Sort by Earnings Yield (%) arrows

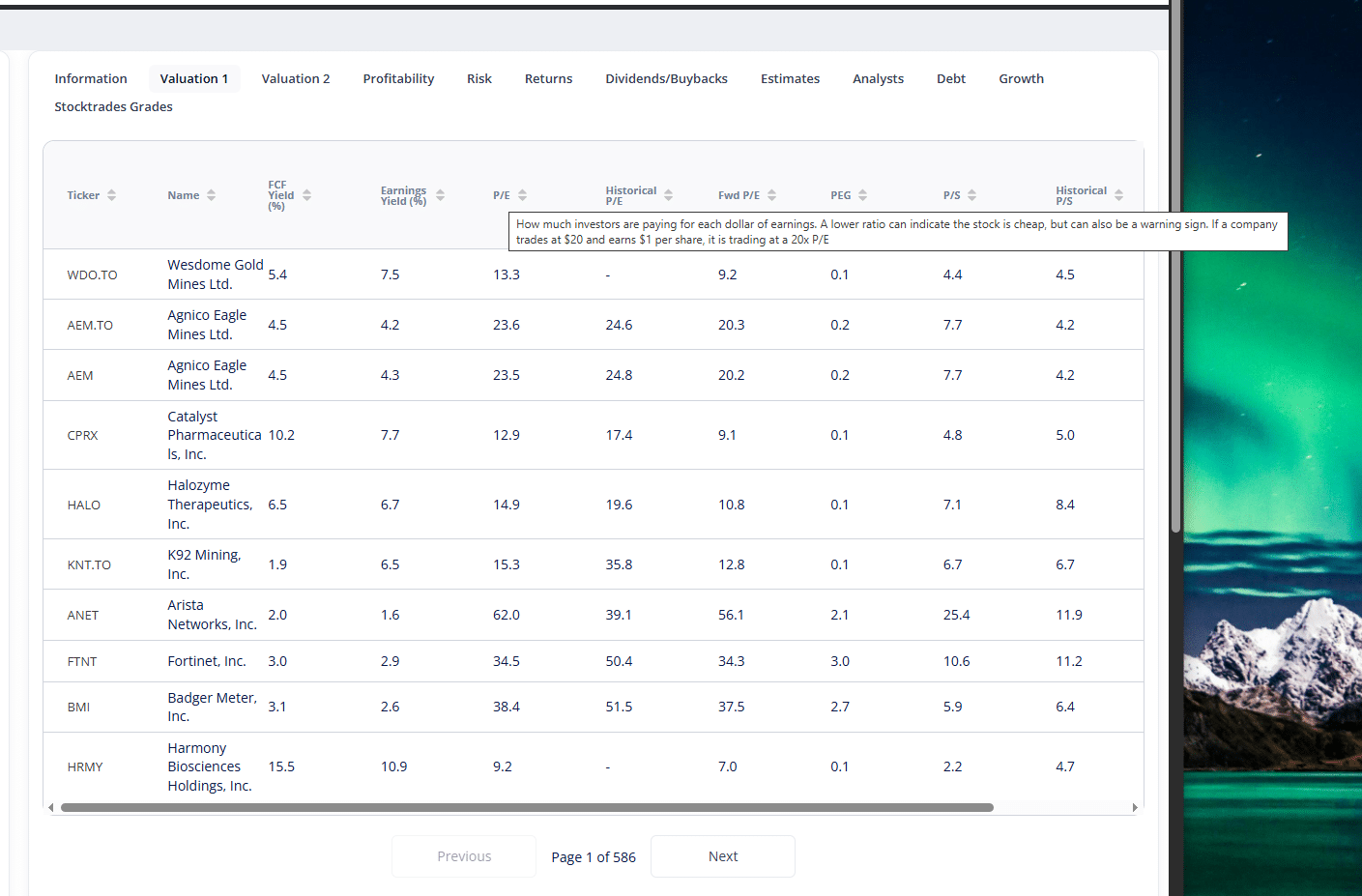pos(440,195)
